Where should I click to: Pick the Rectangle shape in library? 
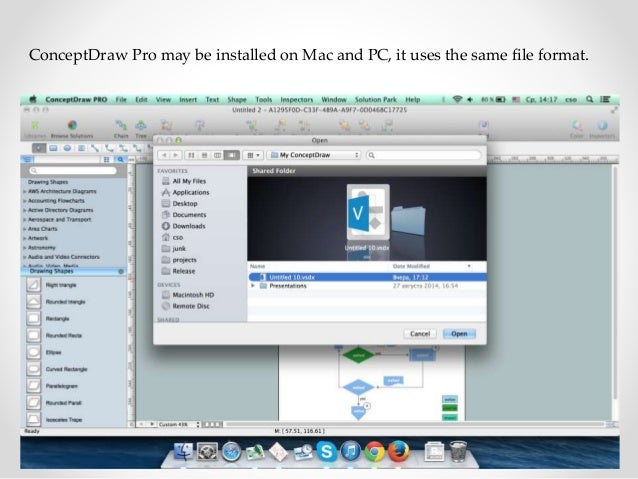tap(33, 318)
